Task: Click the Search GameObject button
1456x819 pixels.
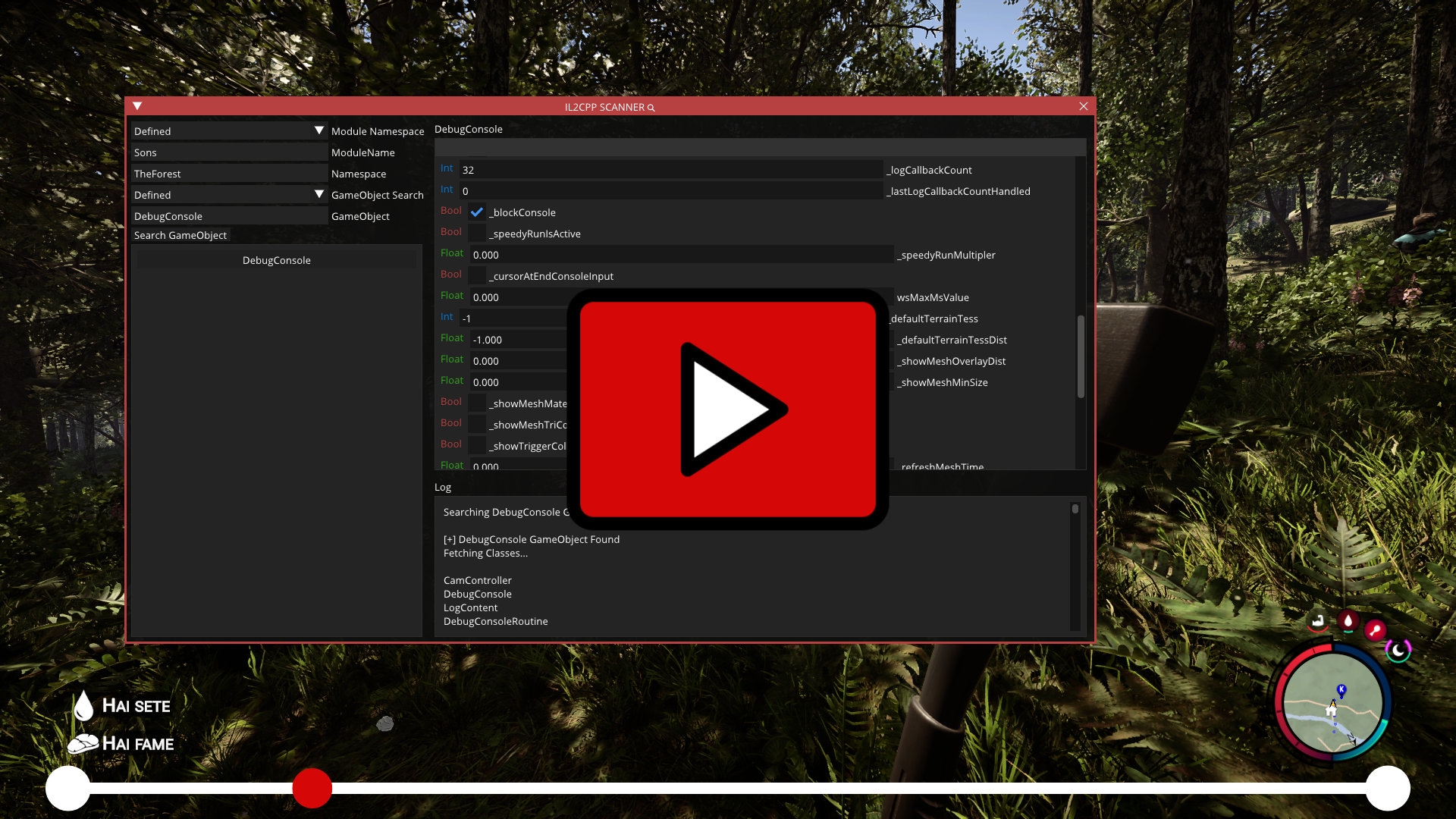Action: pos(180,235)
